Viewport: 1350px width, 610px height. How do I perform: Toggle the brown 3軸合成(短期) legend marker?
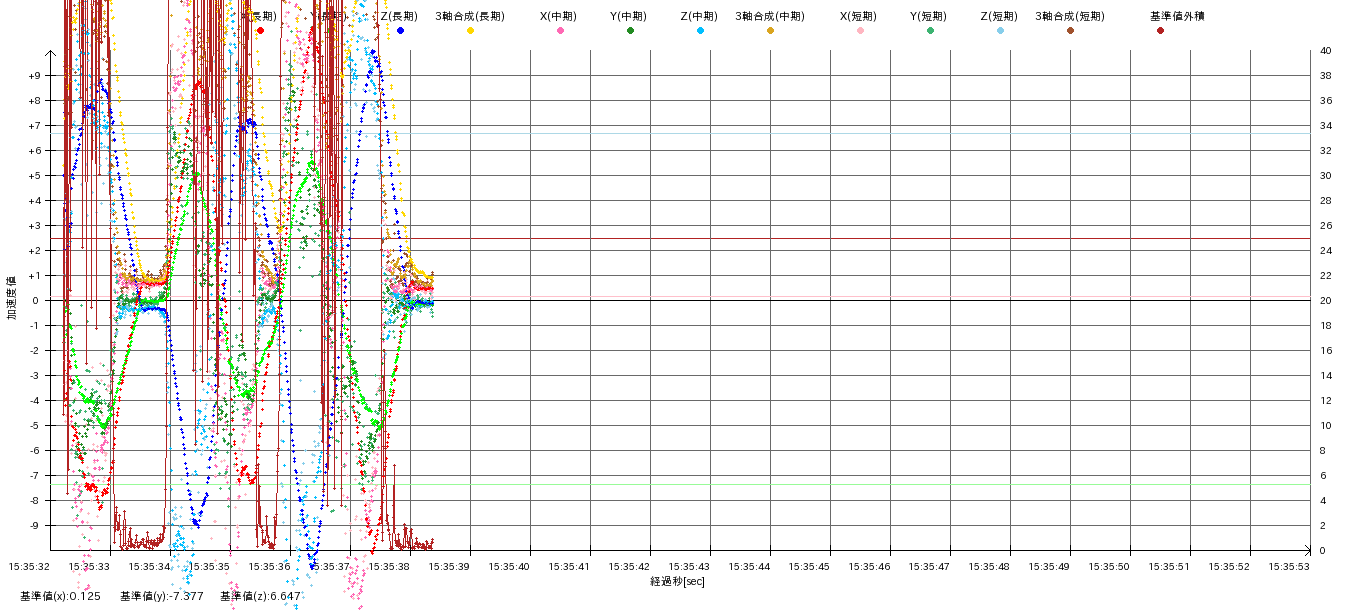(1070, 31)
